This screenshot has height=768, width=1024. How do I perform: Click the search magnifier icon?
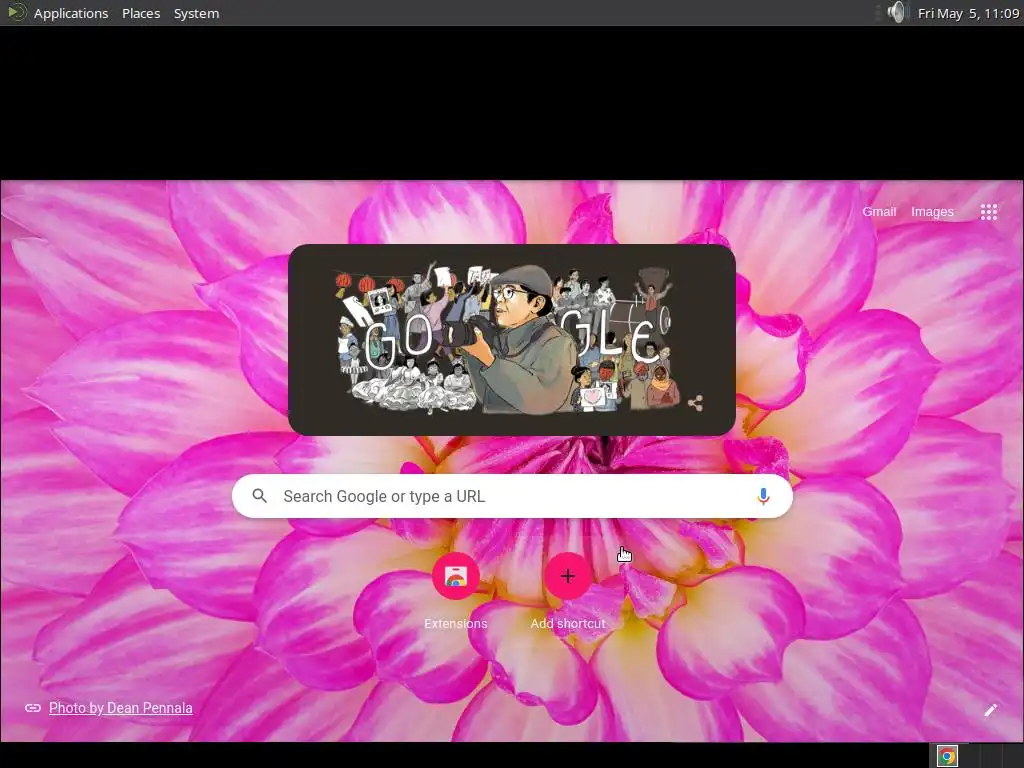[x=259, y=496]
